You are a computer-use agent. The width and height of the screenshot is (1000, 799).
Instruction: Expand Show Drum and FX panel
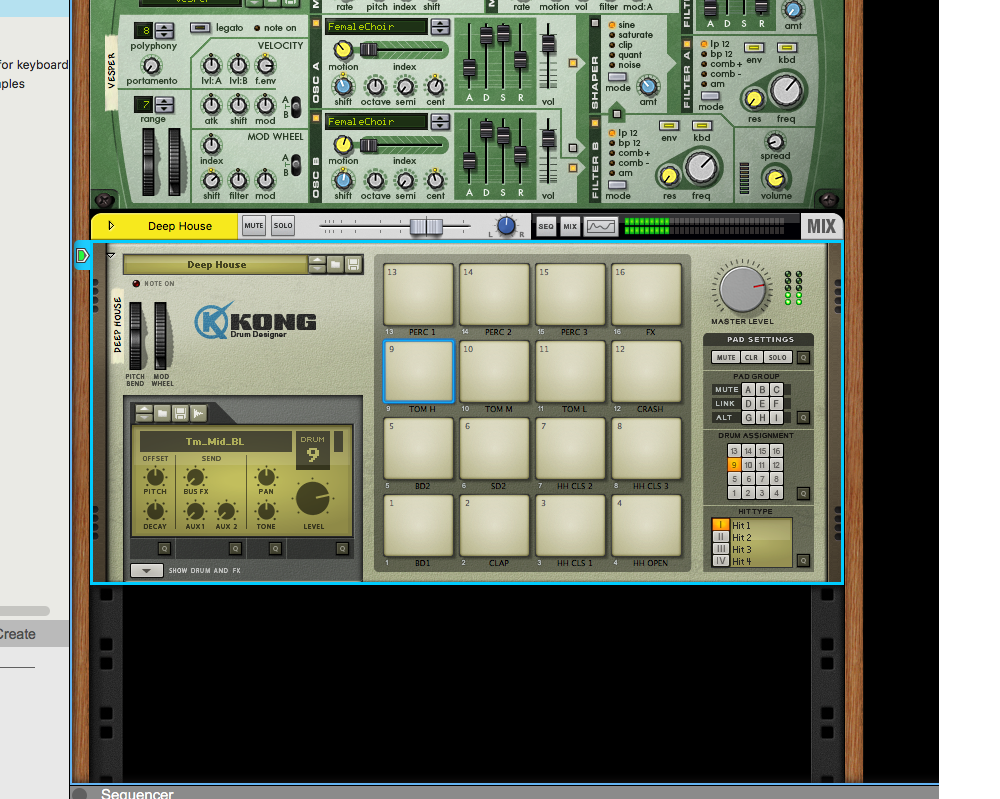point(146,571)
